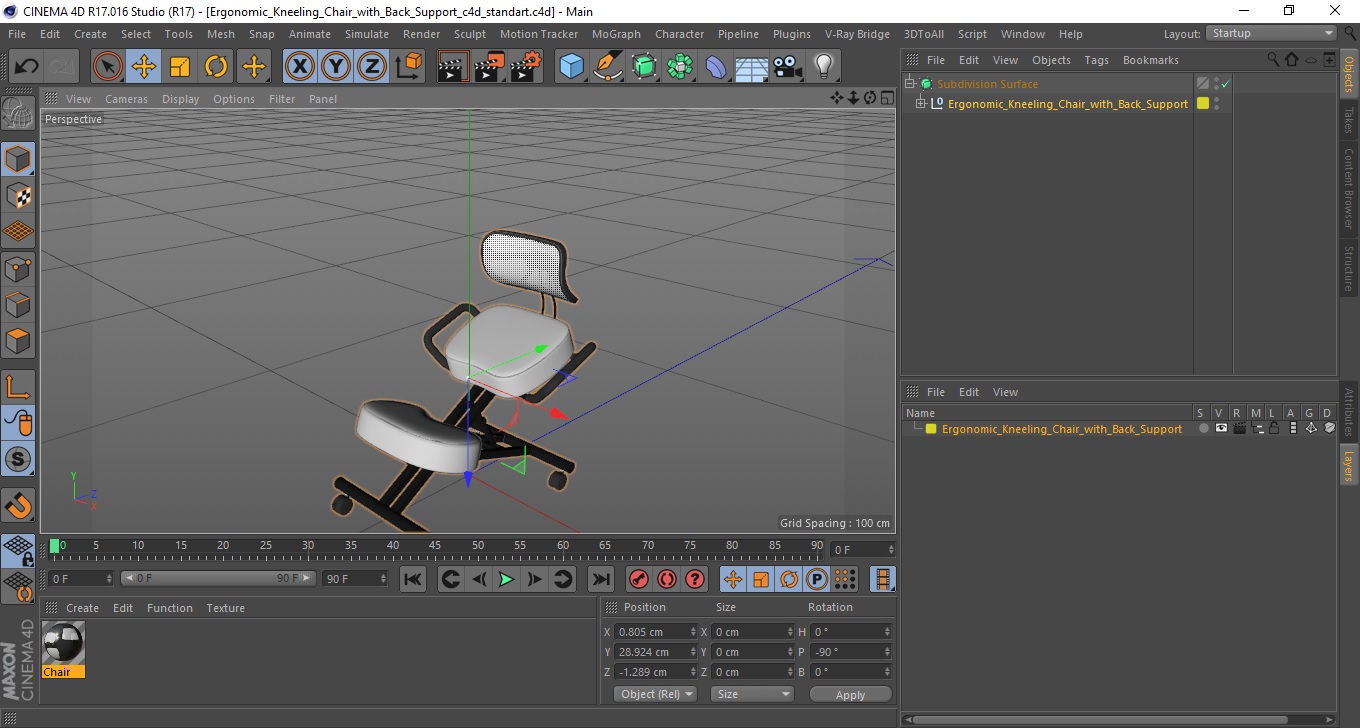Open the MoGraph menu

click(x=616, y=34)
